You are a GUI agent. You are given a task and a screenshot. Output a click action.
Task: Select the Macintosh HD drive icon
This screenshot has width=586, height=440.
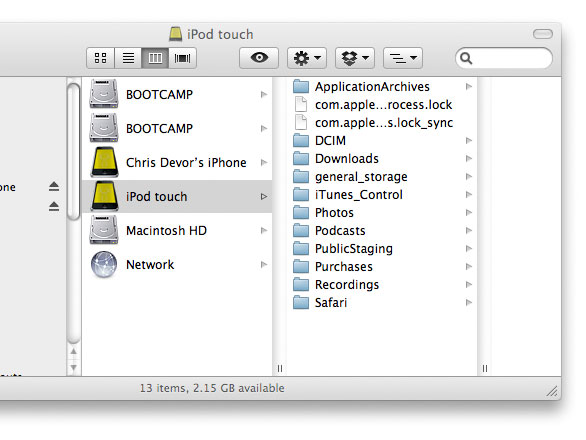(x=104, y=230)
